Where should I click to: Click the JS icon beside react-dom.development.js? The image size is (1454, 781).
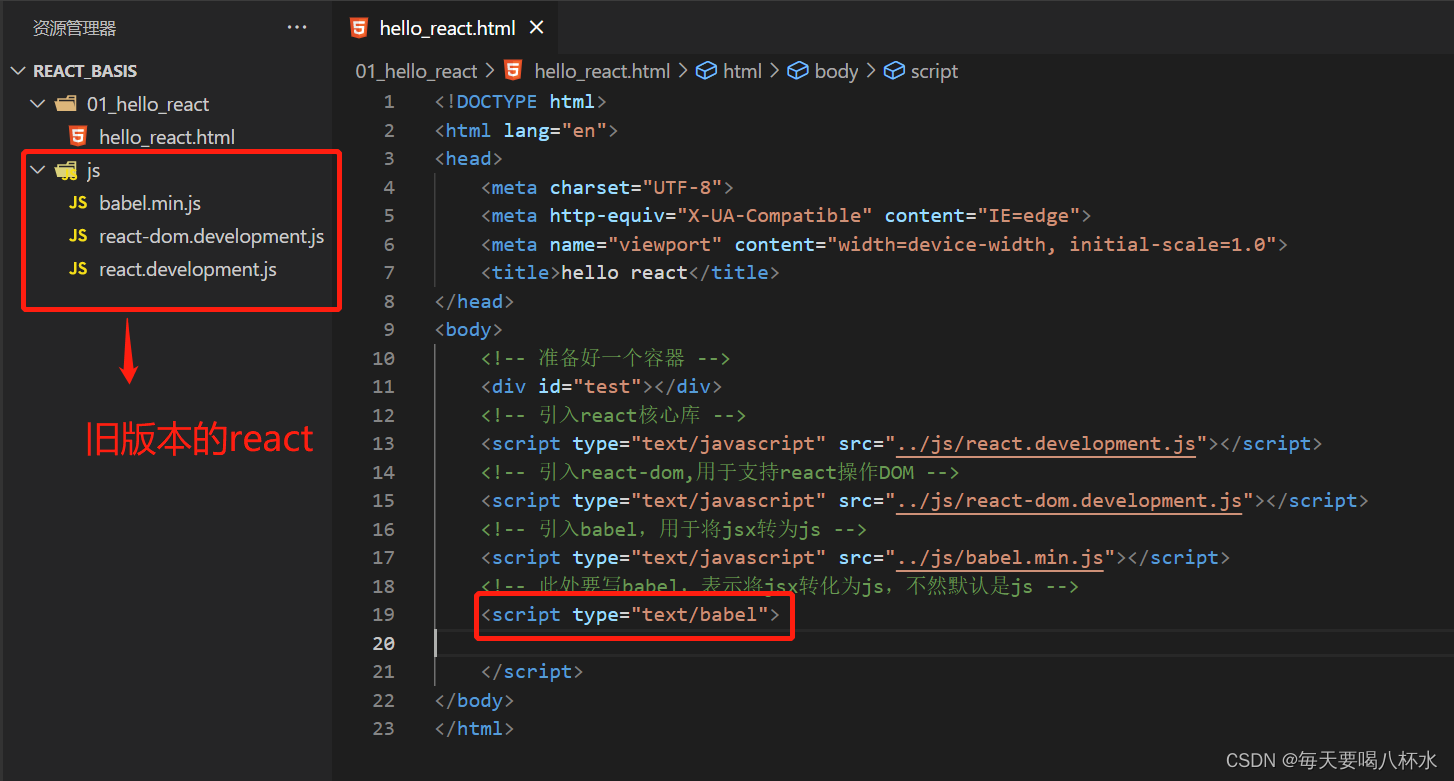[78, 236]
